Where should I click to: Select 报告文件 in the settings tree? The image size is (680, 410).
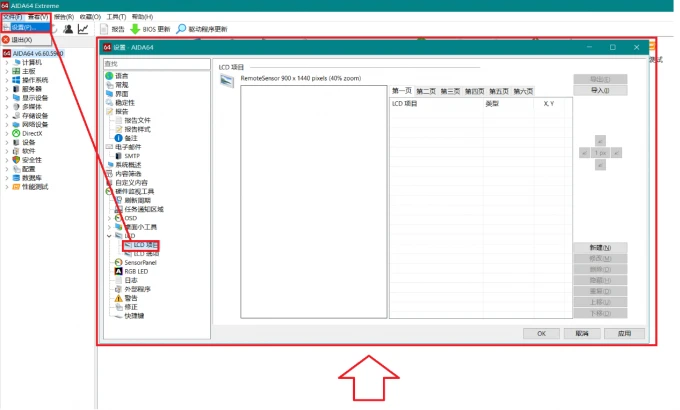pos(137,121)
